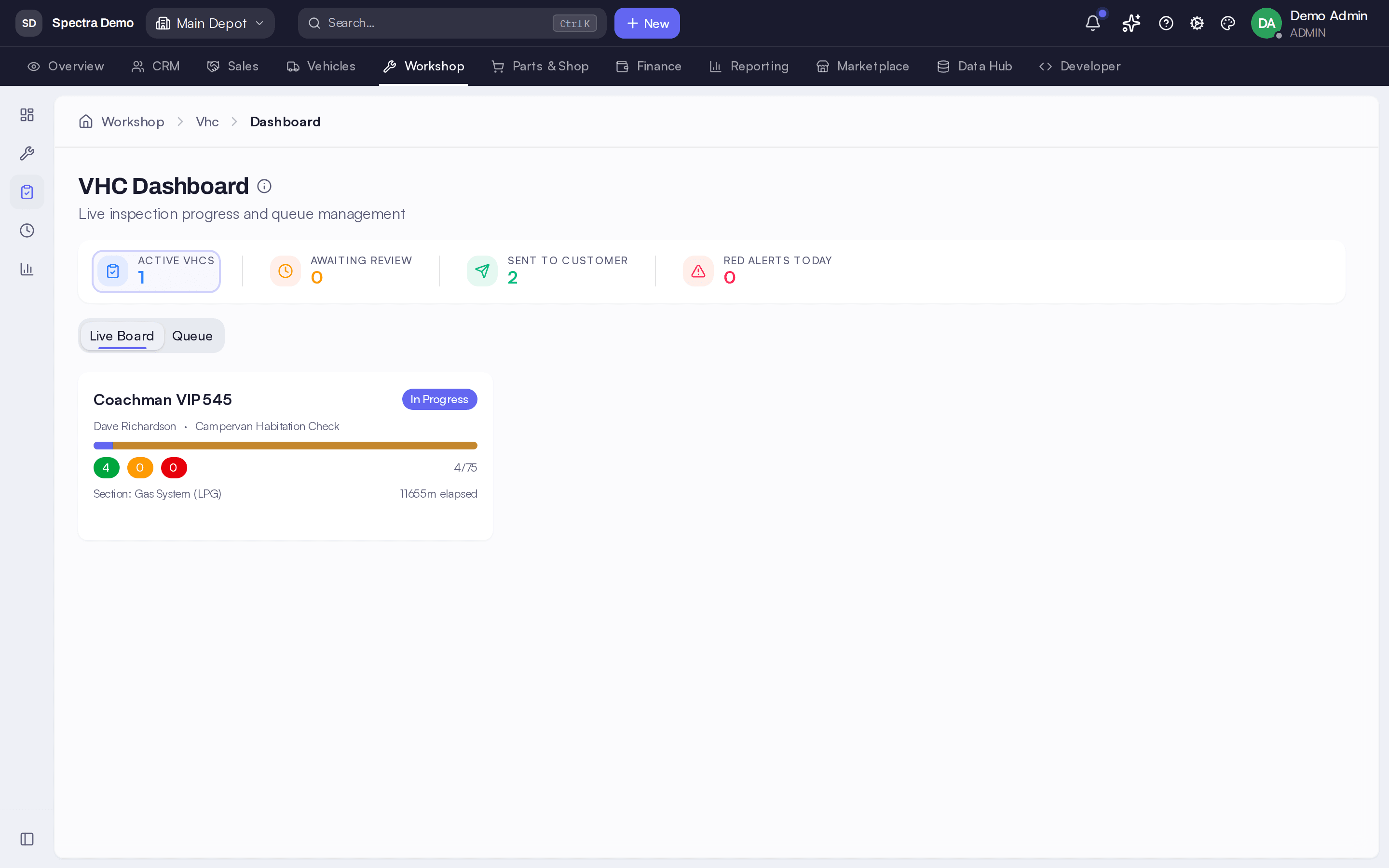The height and width of the screenshot is (868, 1389).
Task: Open the sidebar dashboard grid icon
Action: 27,115
